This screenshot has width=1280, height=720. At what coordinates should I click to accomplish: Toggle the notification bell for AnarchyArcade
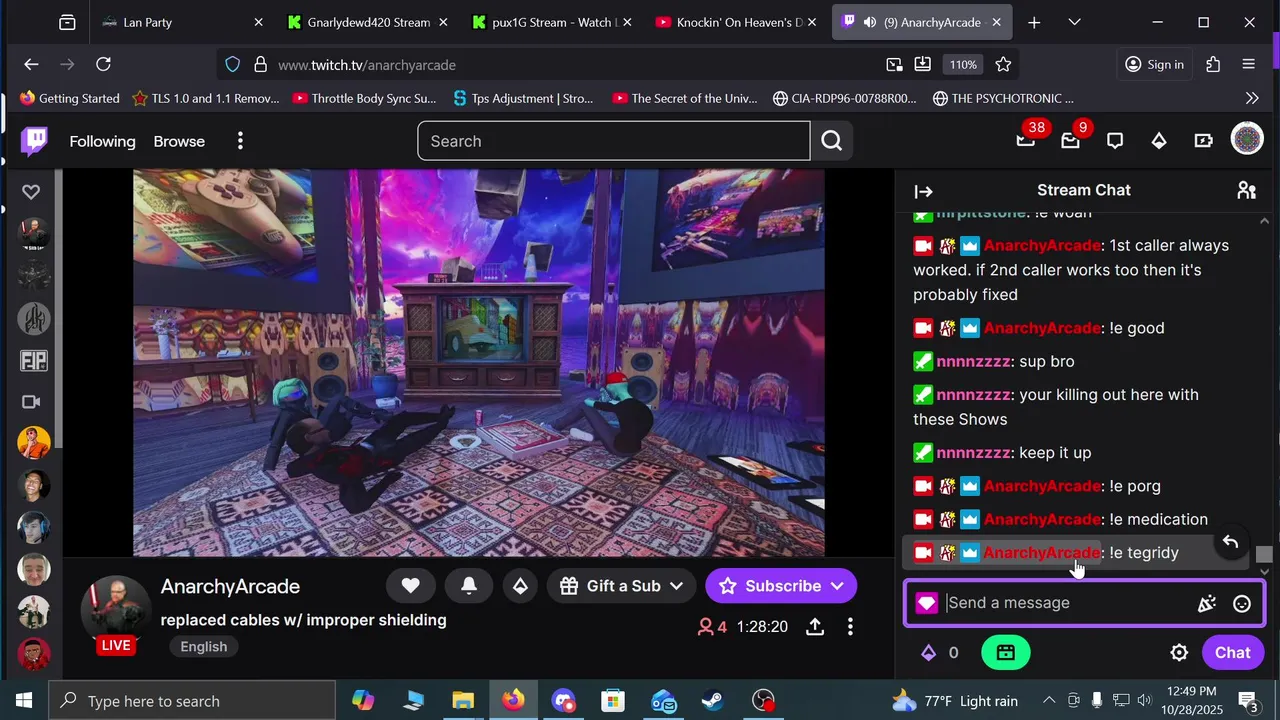coord(469,586)
